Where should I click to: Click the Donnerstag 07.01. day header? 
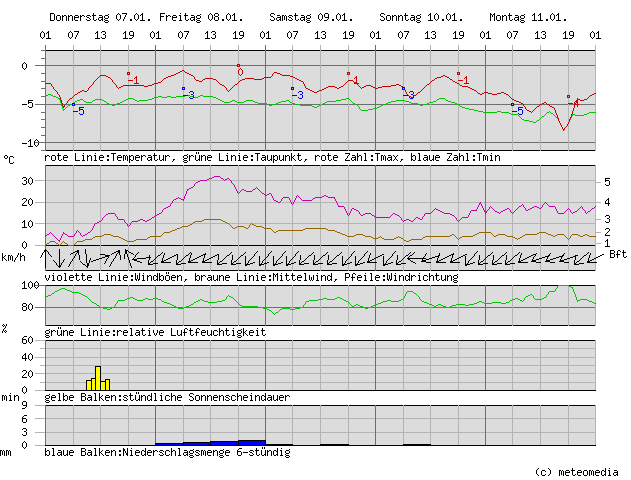97,18
